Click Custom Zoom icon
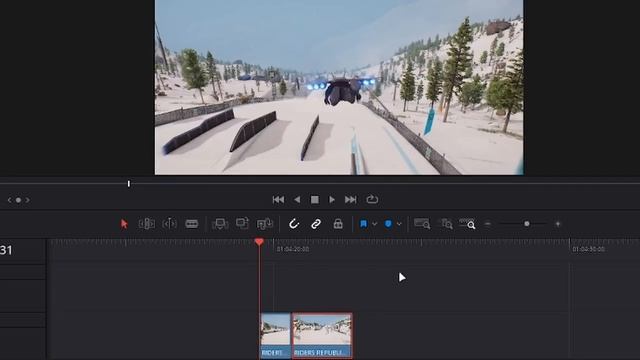Image resolution: width=640 pixels, height=360 pixels. point(467,224)
